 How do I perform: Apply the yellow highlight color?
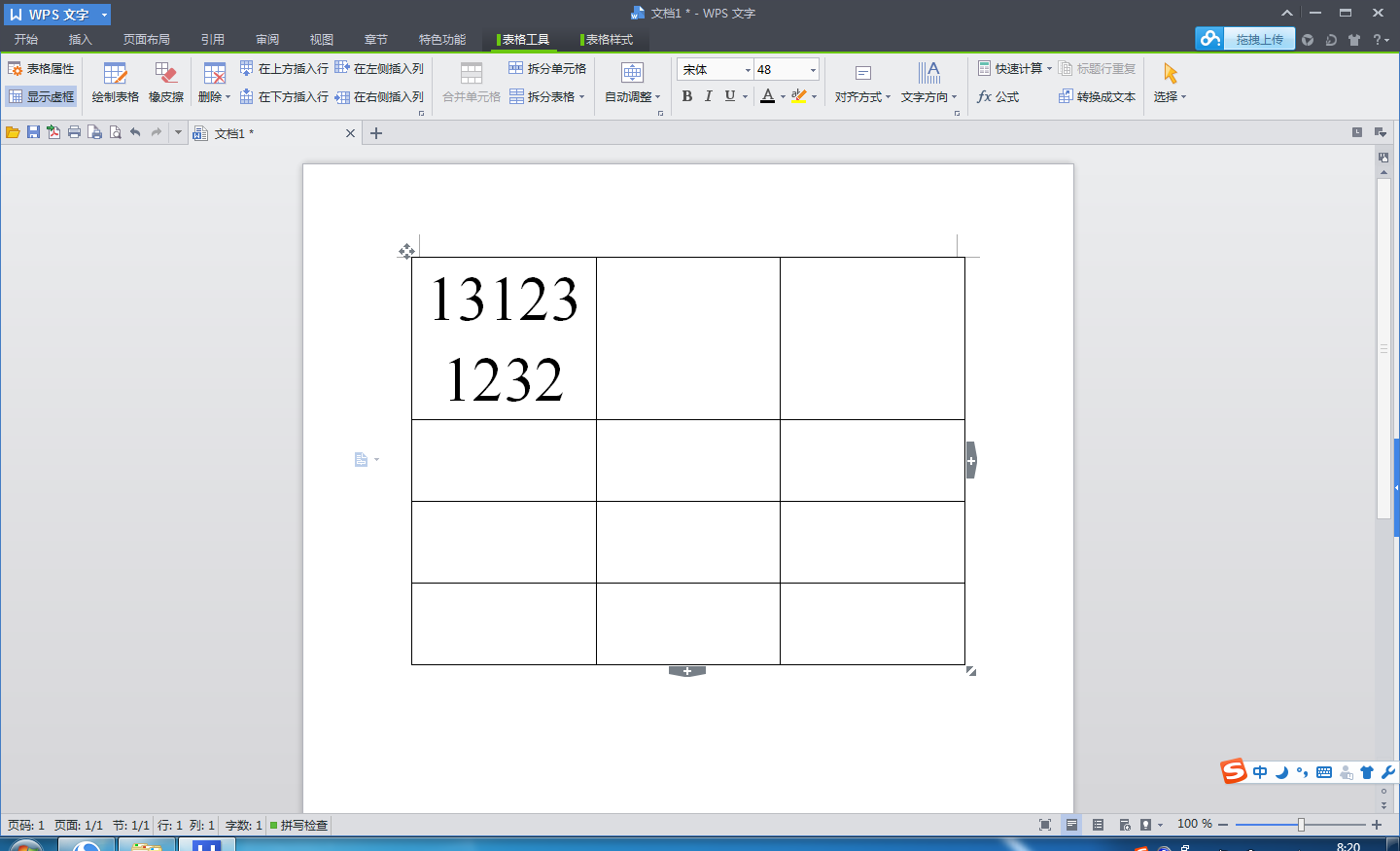[798, 96]
